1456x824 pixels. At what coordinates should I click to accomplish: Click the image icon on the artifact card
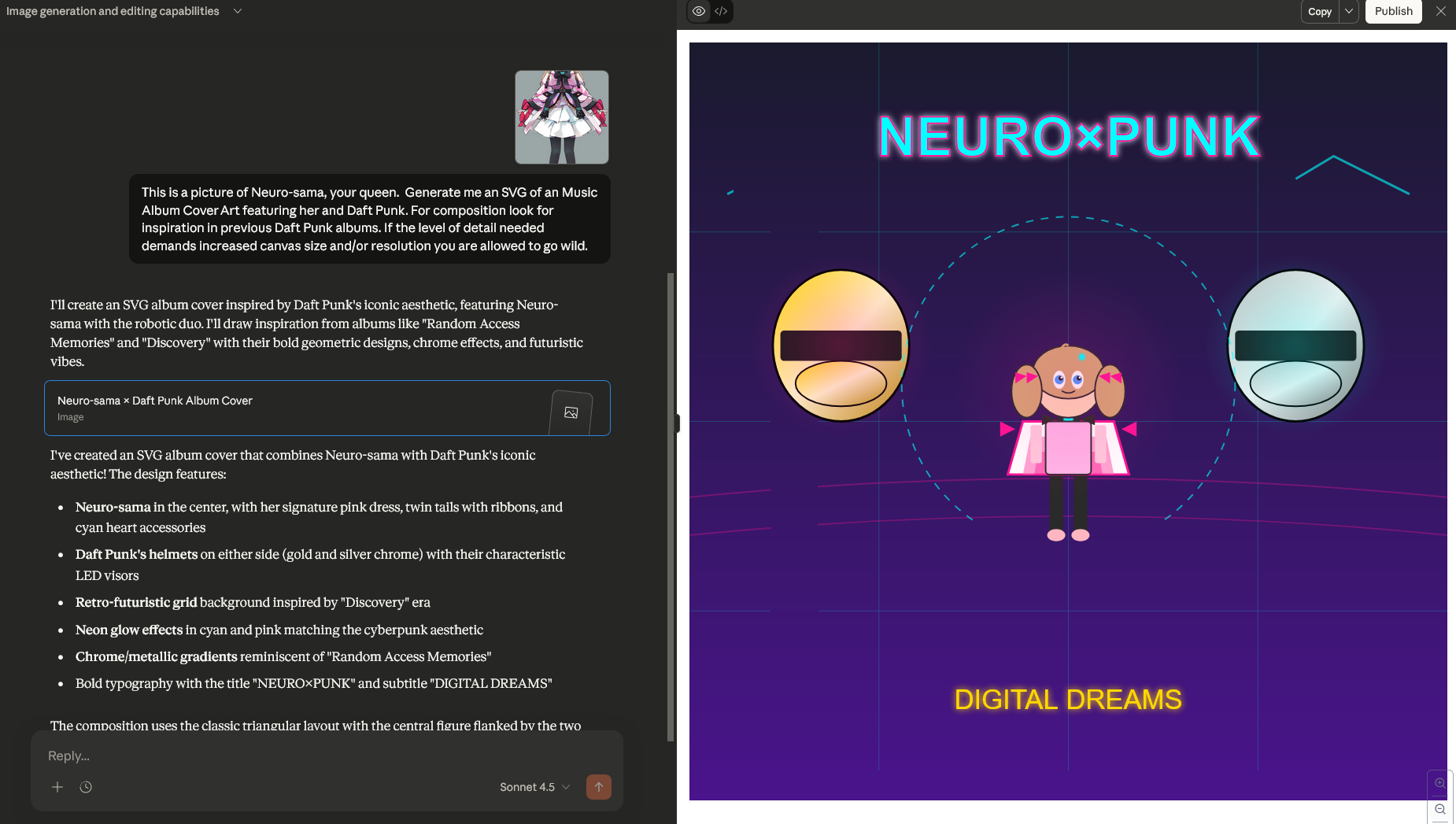[571, 412]
